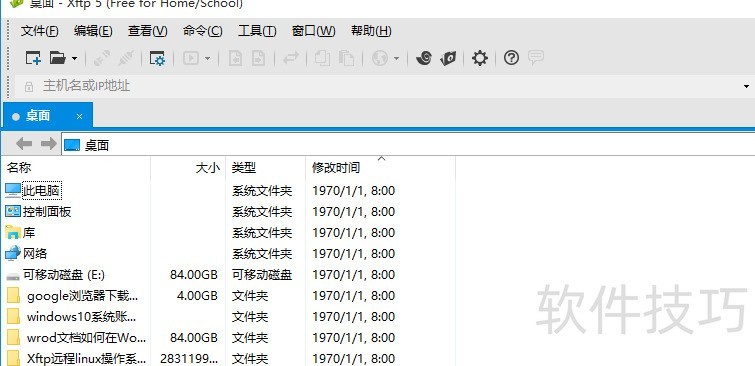Select the 控制面板 item

pos(47,212)
